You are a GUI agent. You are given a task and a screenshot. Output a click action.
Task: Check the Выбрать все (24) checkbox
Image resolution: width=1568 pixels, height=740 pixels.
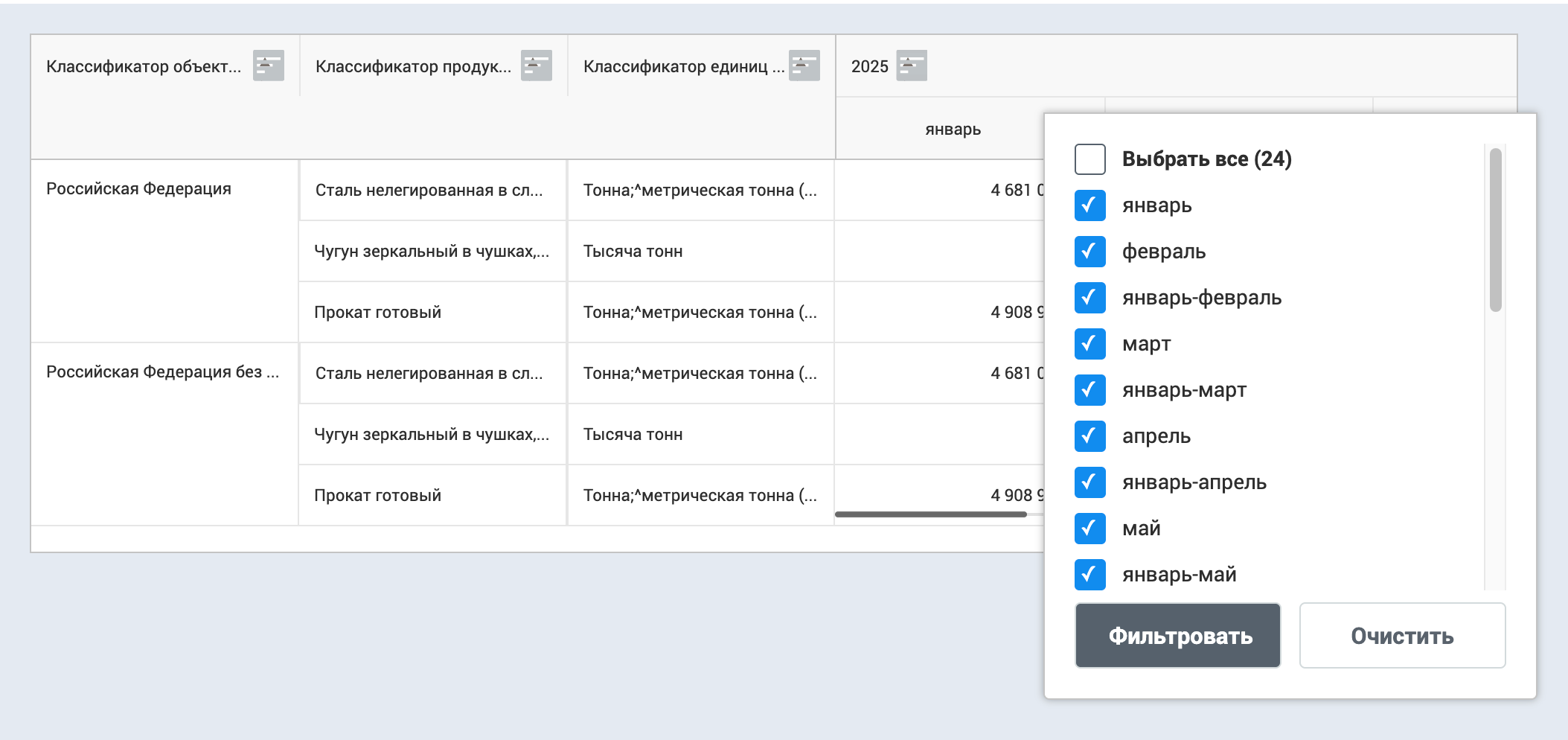(x=1089, y=159)
